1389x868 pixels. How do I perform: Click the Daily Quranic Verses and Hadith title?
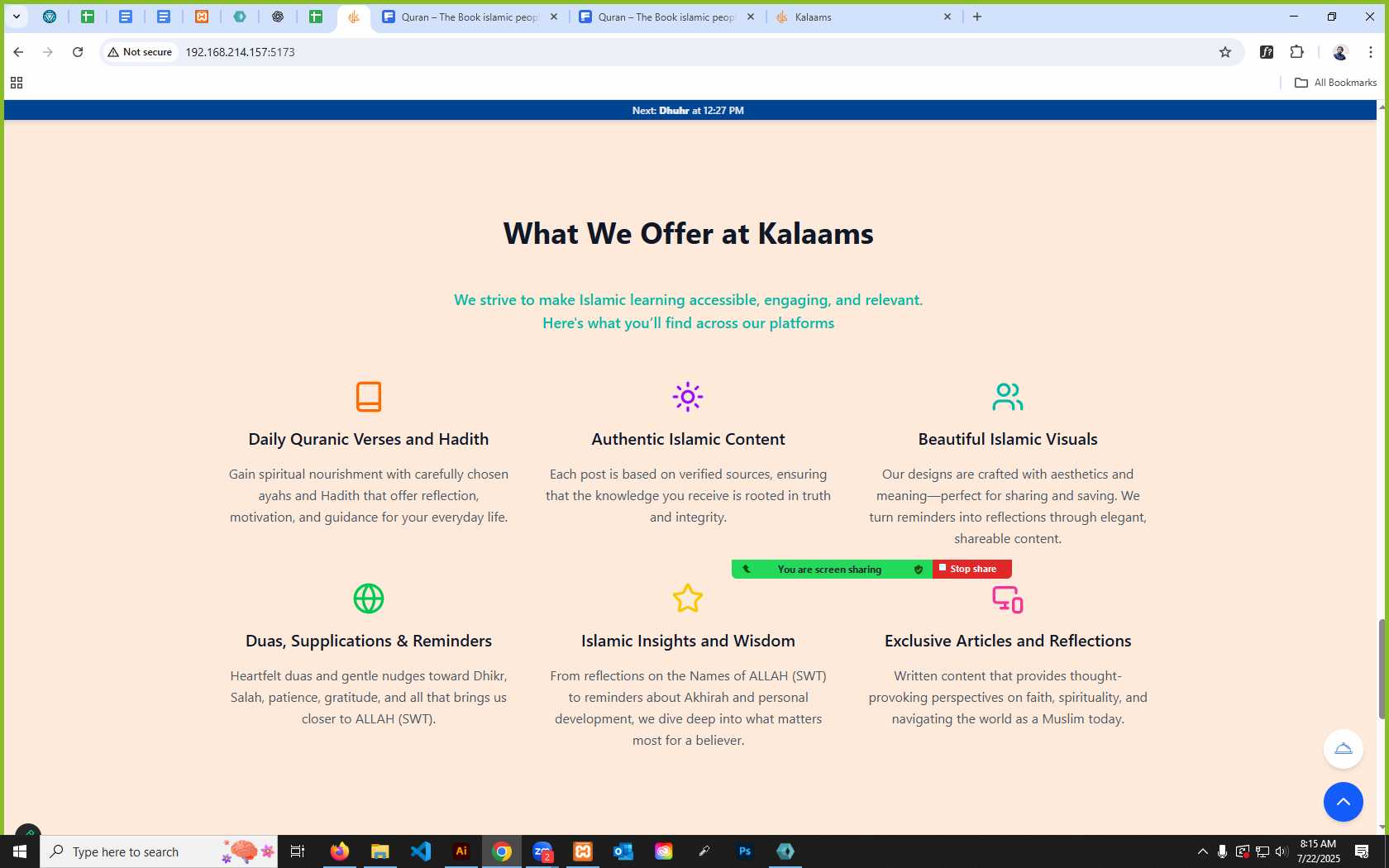[x=369, y=439]
